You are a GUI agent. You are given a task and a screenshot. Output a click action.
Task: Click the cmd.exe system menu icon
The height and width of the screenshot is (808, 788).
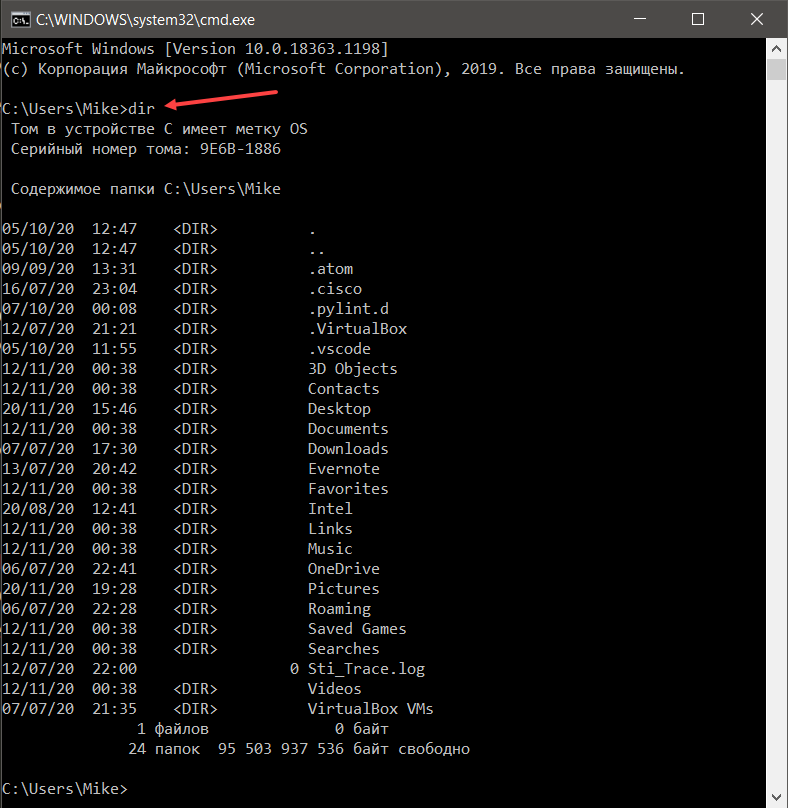21,20
